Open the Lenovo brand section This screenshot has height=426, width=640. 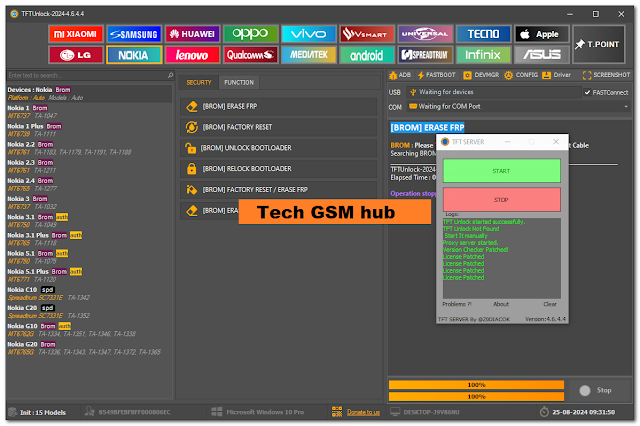pyautogui.click(x=192, y=55)
